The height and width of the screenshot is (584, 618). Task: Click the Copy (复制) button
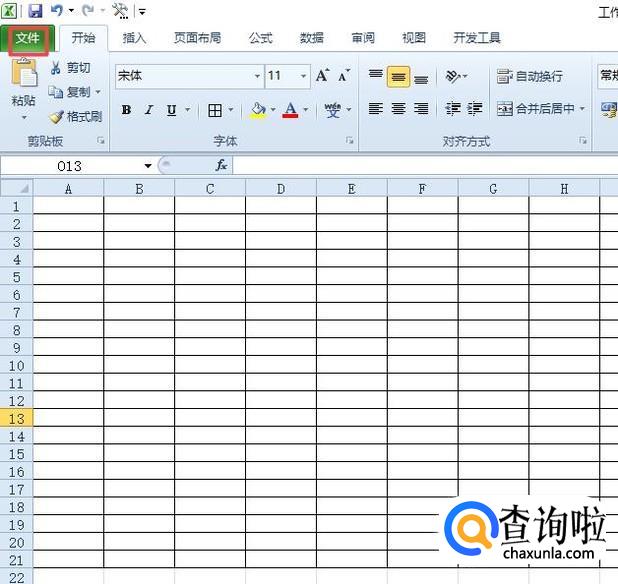76,92
